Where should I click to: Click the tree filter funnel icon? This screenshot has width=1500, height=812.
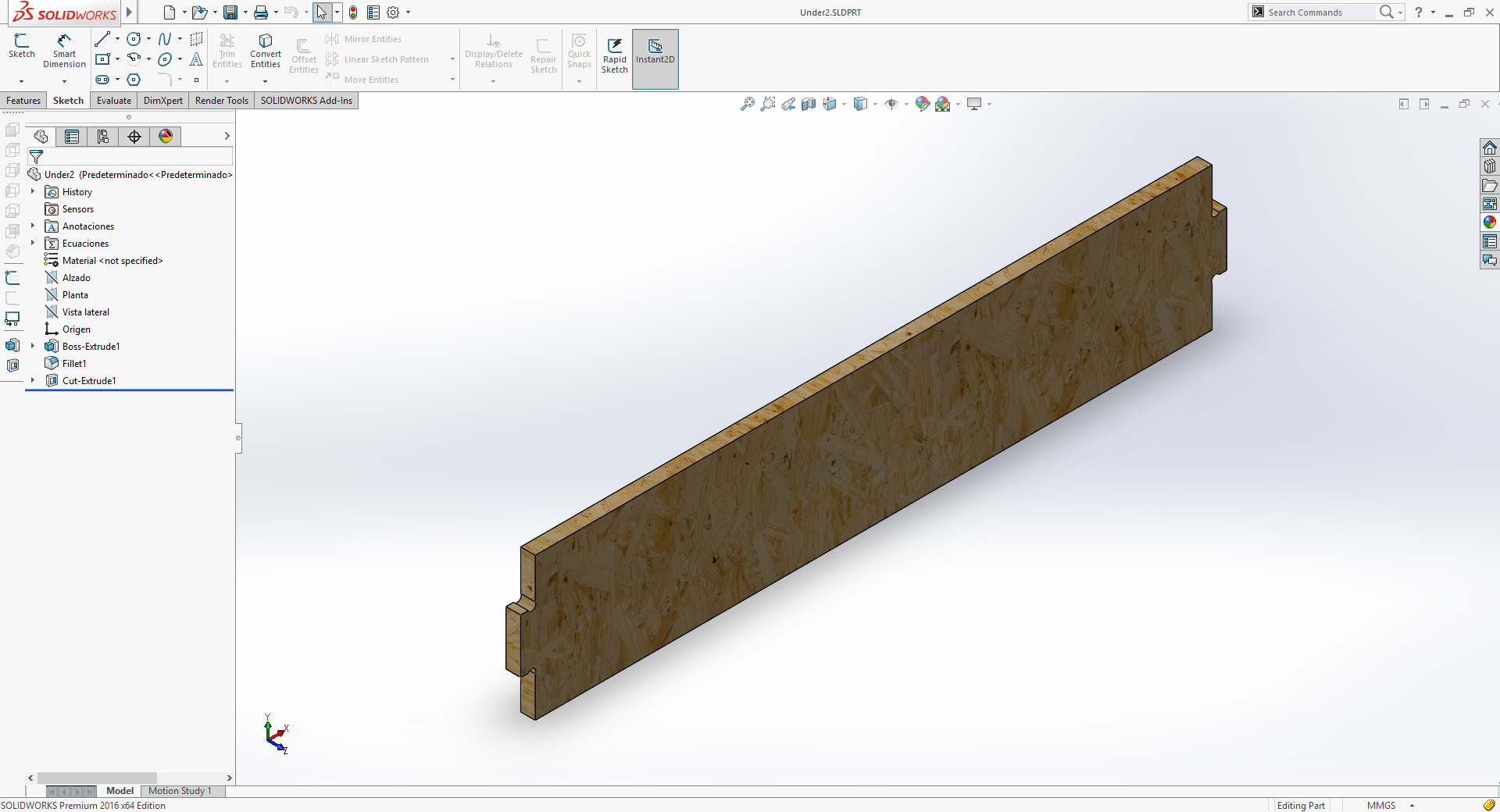pos(36,157)
